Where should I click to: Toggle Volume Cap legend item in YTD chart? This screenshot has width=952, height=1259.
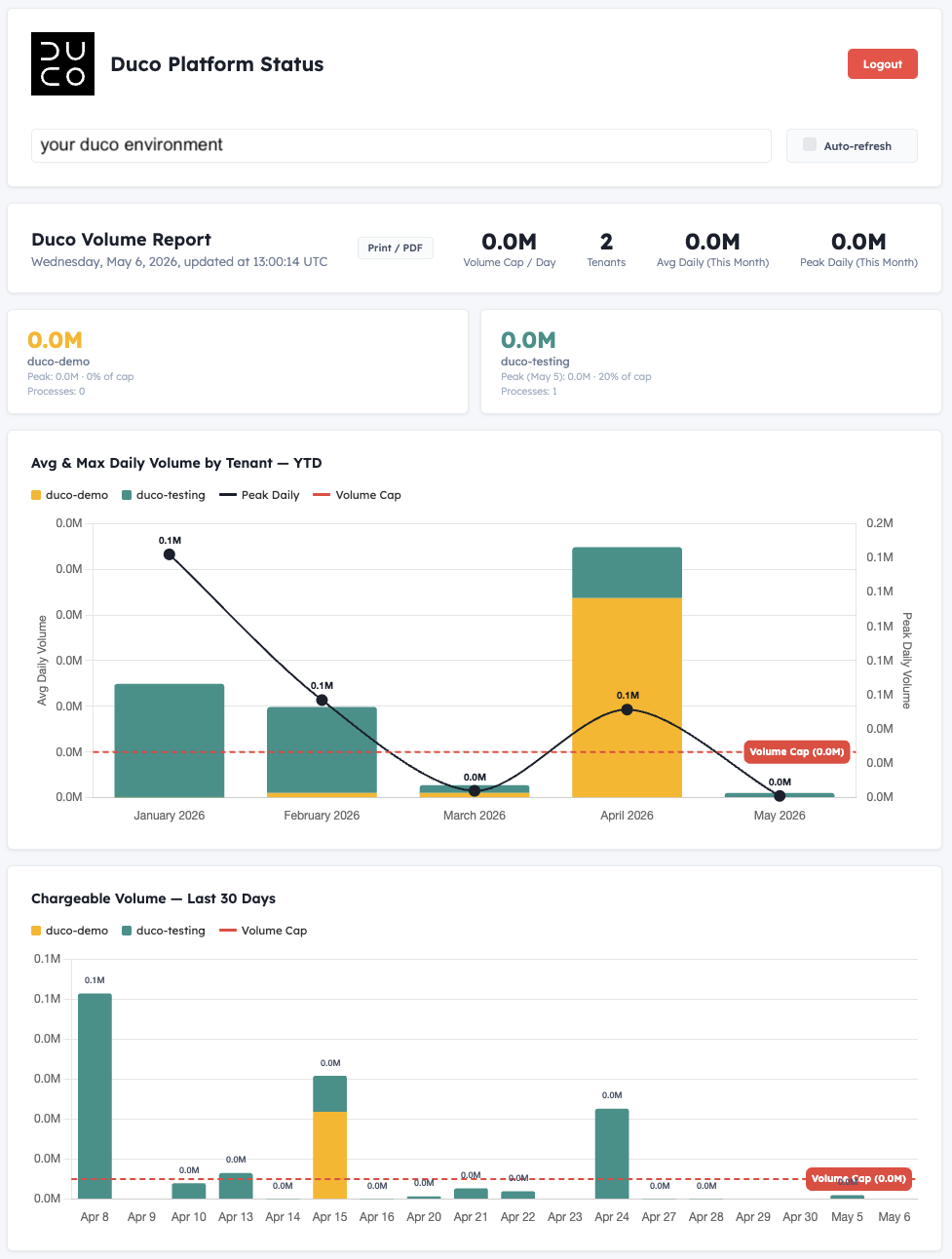(x=357, y=495)
